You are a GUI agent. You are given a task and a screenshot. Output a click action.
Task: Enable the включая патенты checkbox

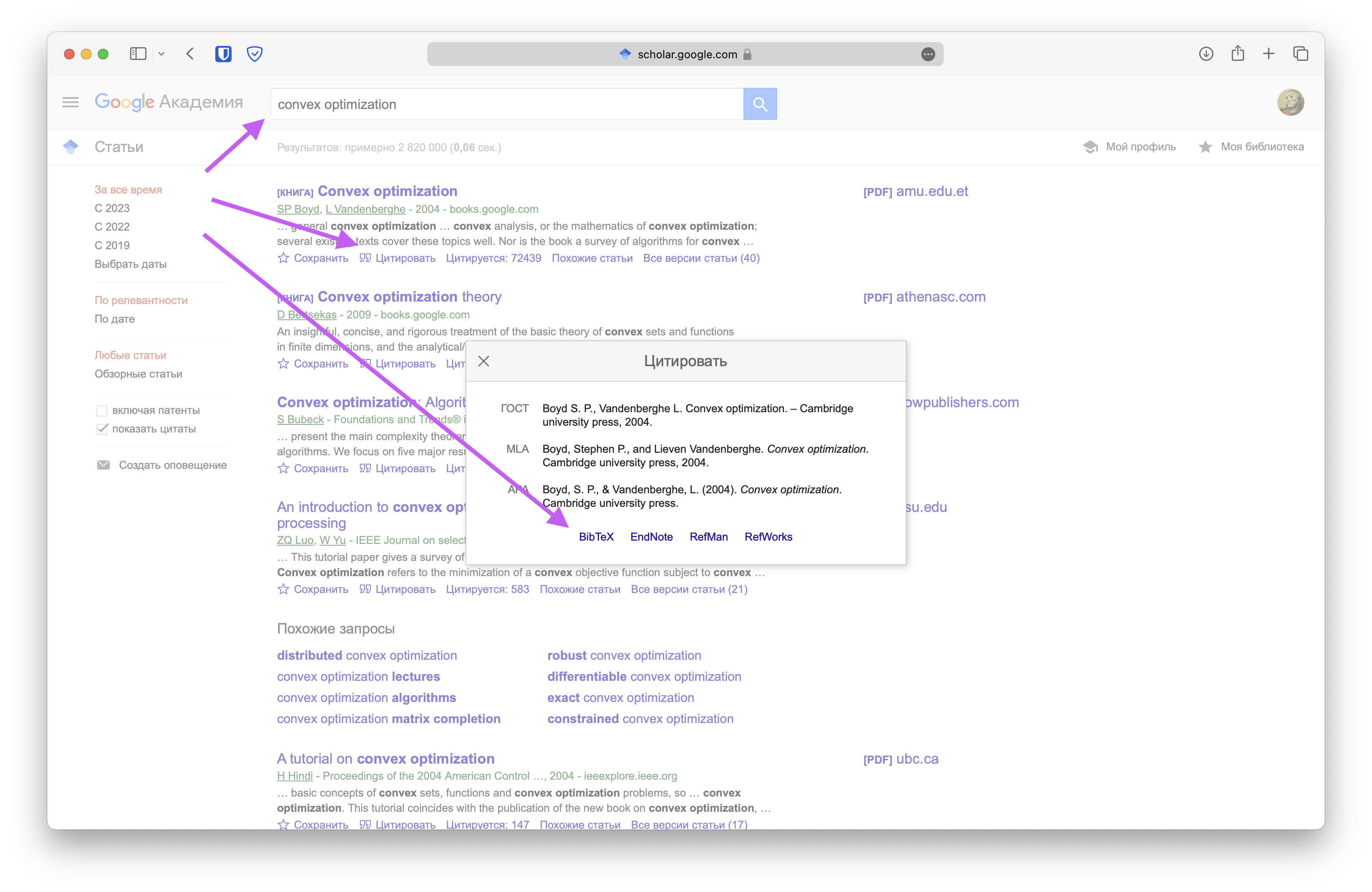click(x=102, y=411)
